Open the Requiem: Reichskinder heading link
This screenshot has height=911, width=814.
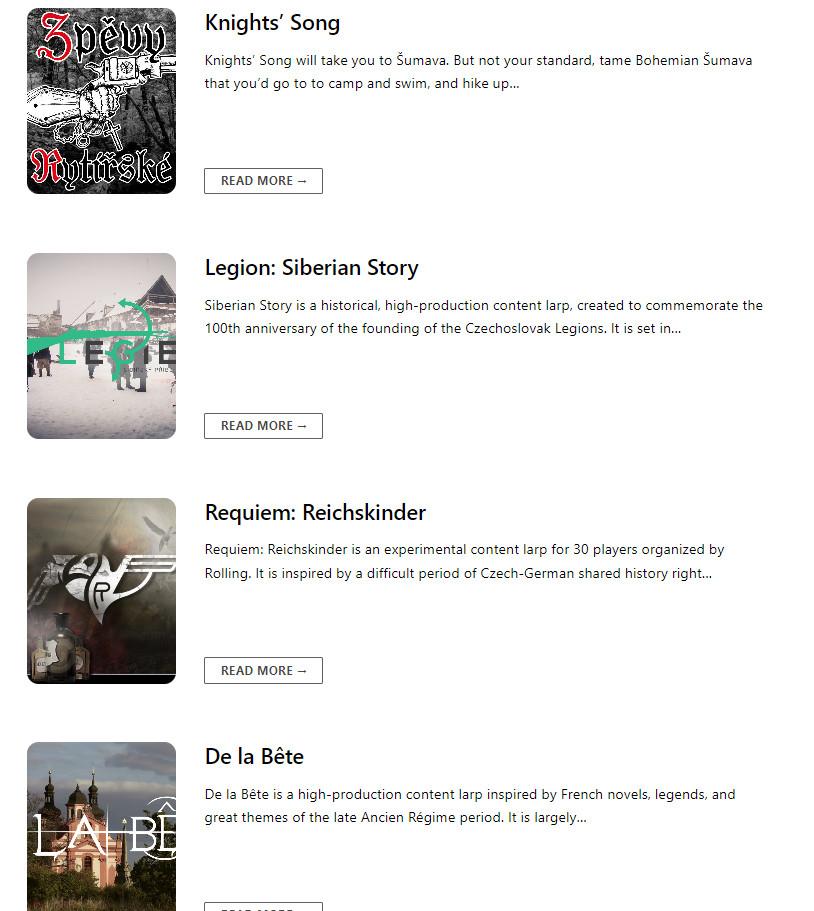[315, 512]
